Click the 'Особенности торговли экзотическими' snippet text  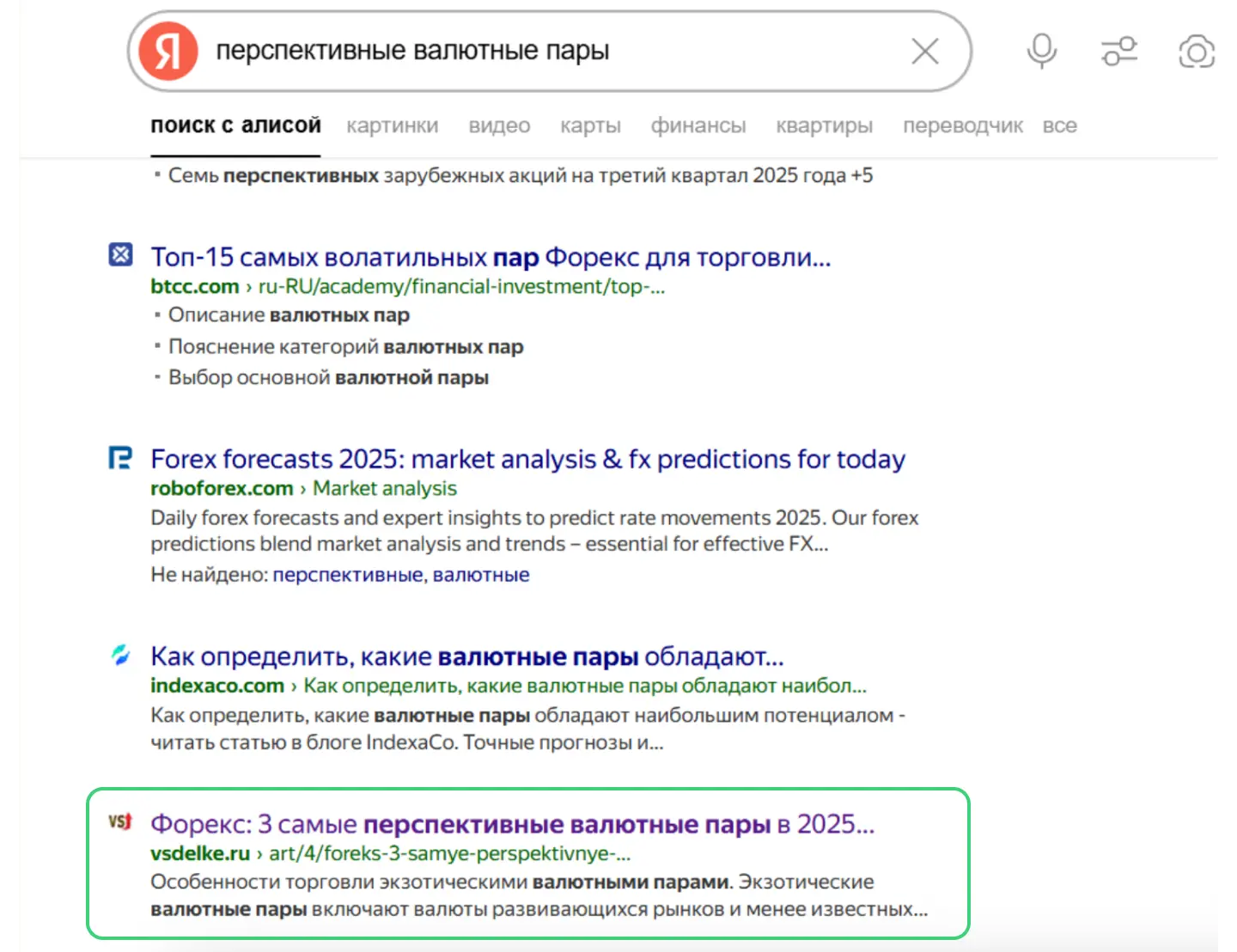coord(539,895)
